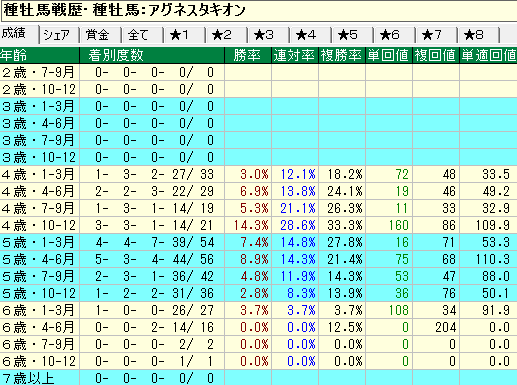Click the 108 単回値 in 6歳・1-3月 row
The width and height of the screenshot is (517, 385).
point(399,310)
